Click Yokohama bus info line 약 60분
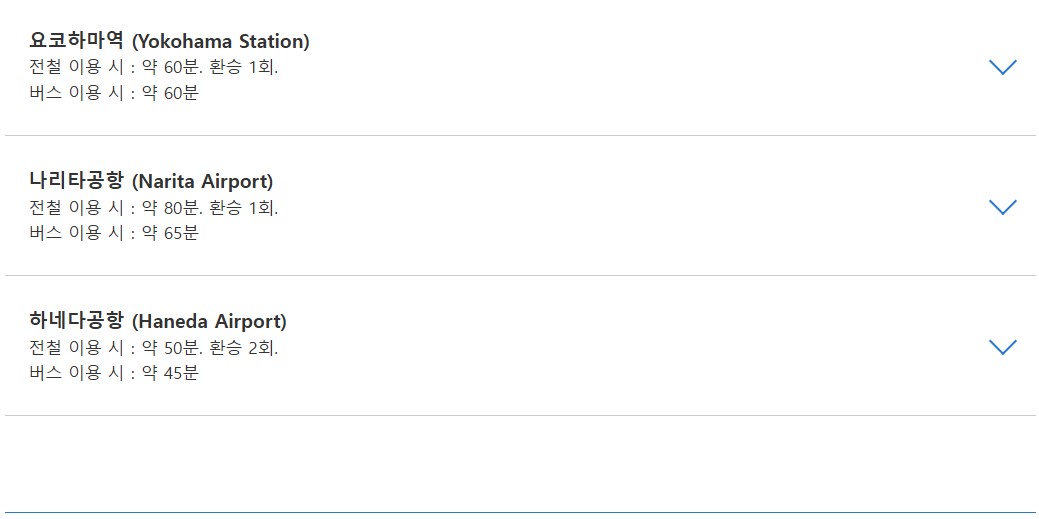 pyautogui.click(x=114, y=93)
